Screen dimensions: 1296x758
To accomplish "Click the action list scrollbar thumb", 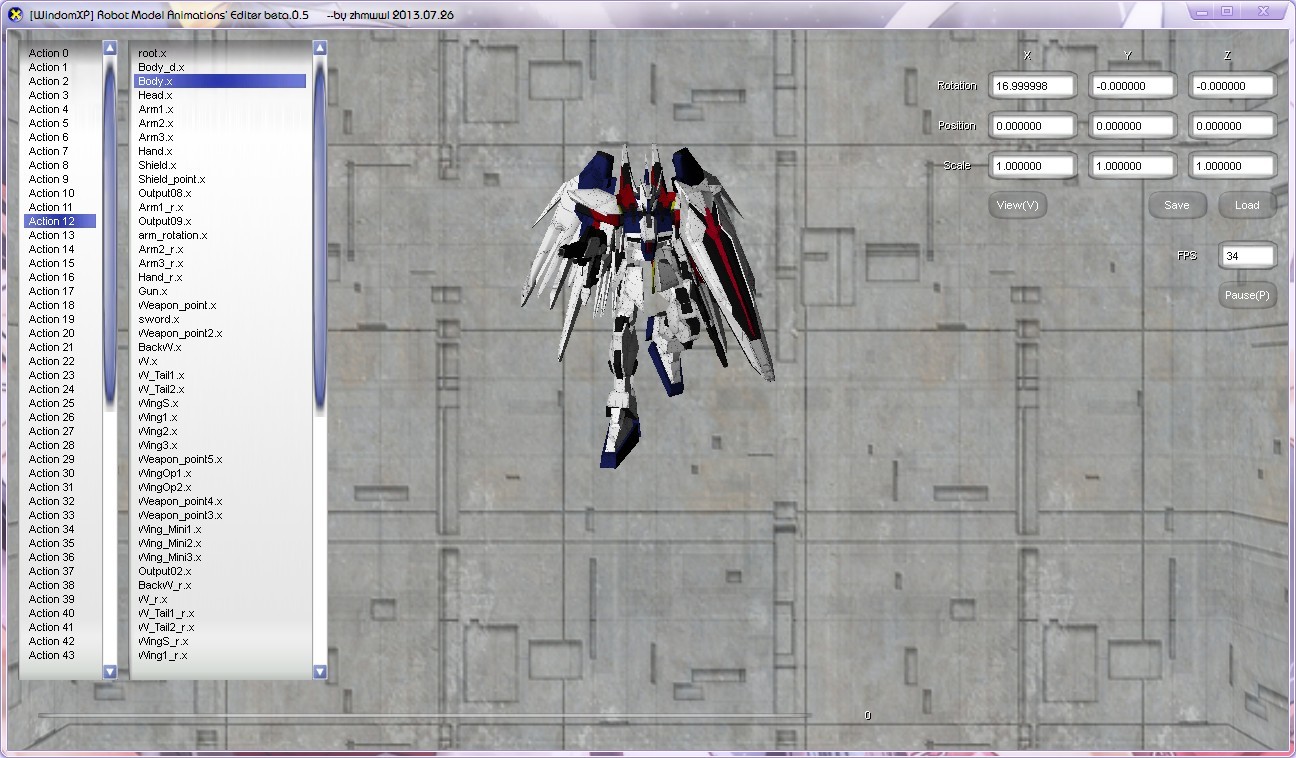I will tap(110, 232).
